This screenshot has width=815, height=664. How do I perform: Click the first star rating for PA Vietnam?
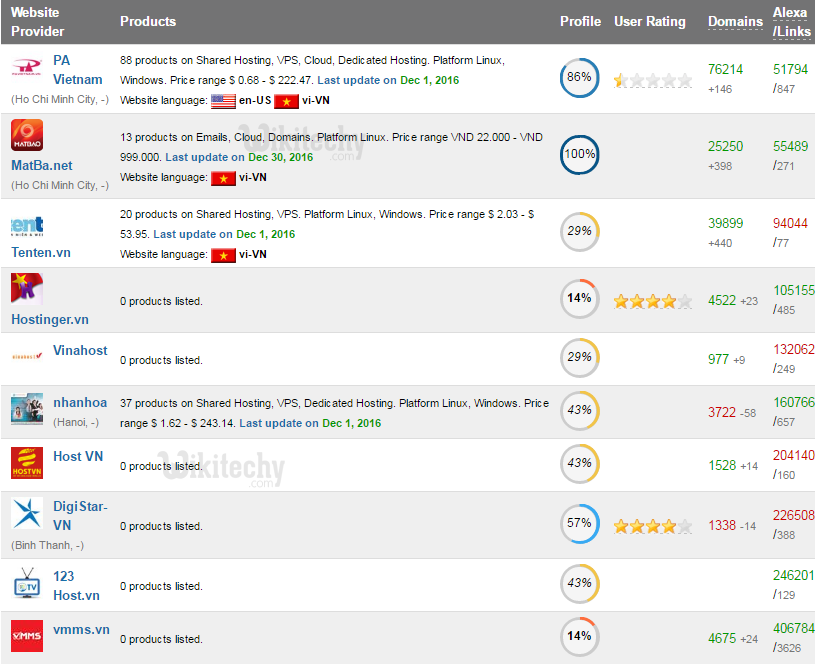click(620, 78)
